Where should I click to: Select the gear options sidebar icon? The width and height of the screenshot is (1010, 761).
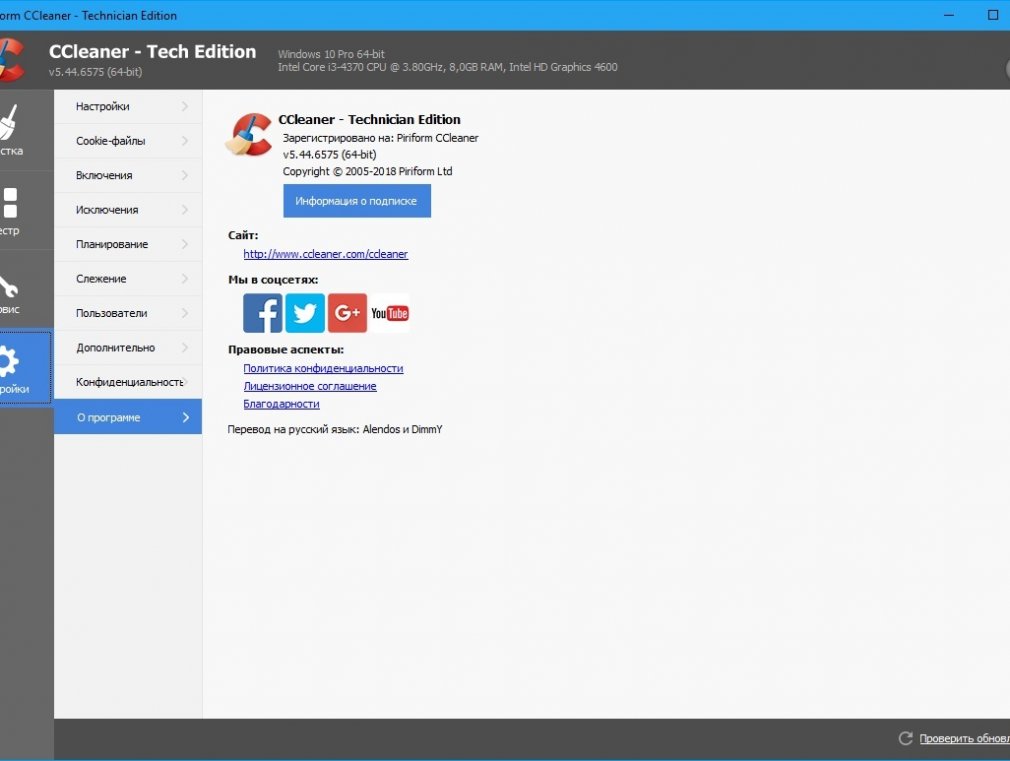(x=9, y=361)
